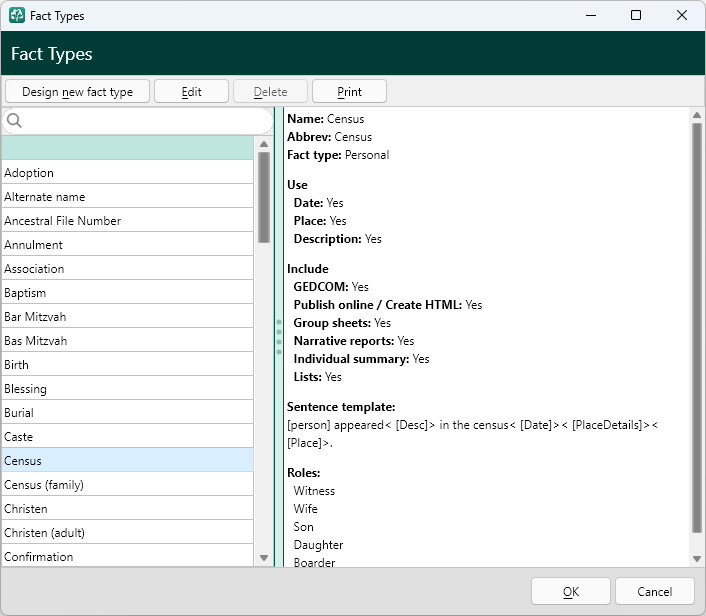Click the details pane scrollbar thumb
706x616 pixels.
(697, 328)
